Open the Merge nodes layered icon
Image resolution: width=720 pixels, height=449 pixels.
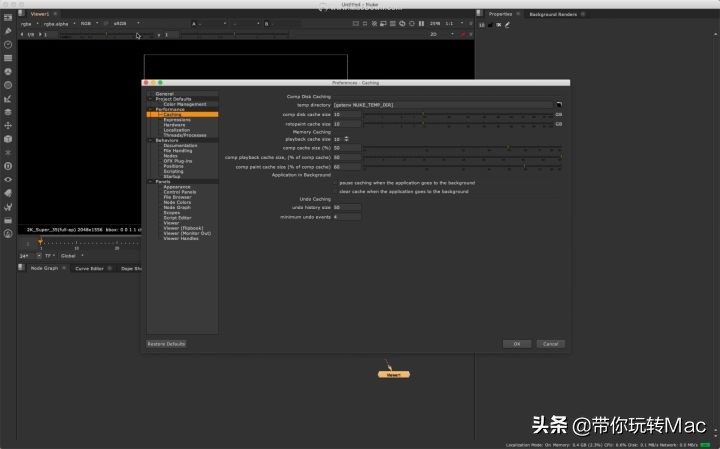[8, 112]
